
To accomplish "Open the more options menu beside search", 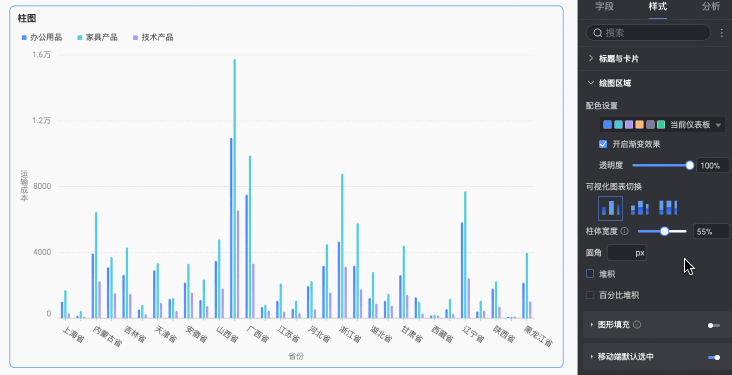I will (x=721, y=33).
